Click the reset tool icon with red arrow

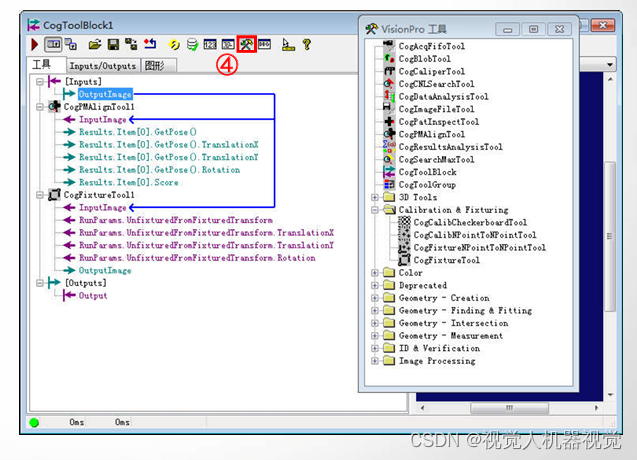[x=150, y=44]
